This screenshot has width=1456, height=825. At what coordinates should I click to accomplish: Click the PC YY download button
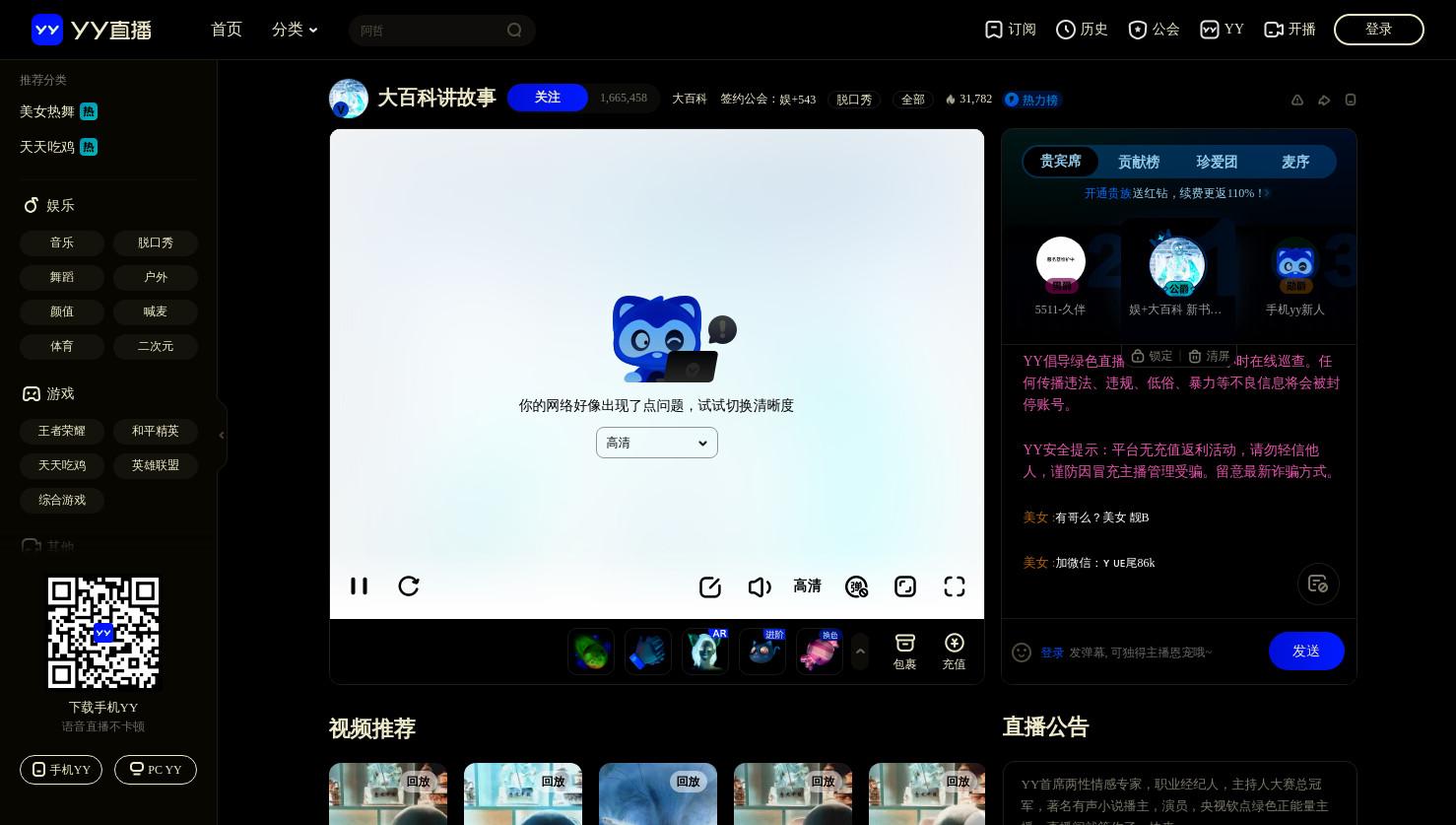pos(156,770)
